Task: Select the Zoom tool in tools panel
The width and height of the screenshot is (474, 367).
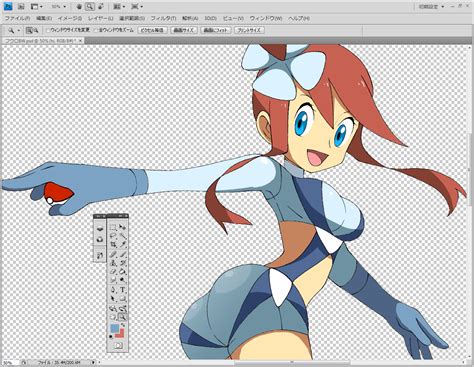Action: (123, 316)
